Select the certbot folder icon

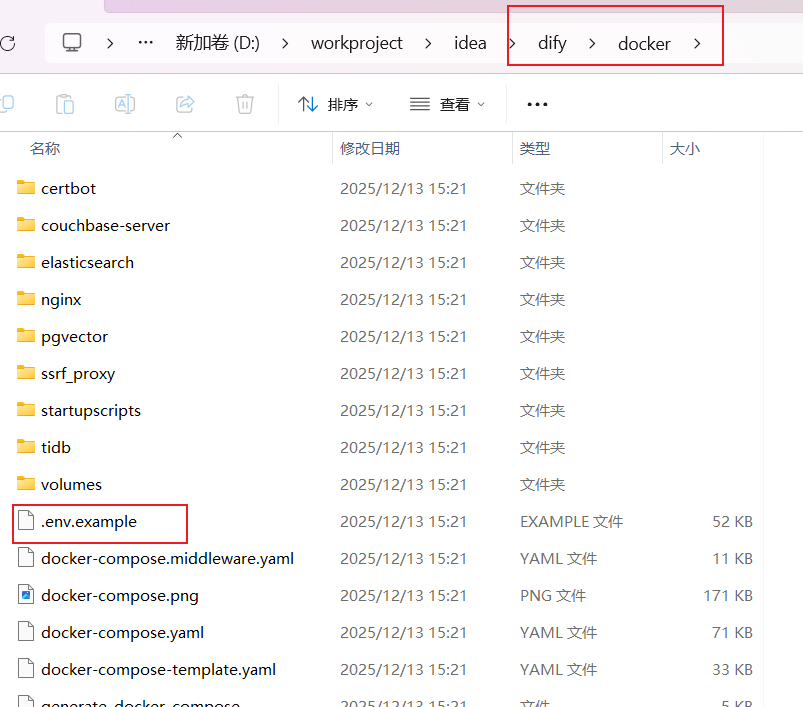pyautogui.click(x=26, y=187)
